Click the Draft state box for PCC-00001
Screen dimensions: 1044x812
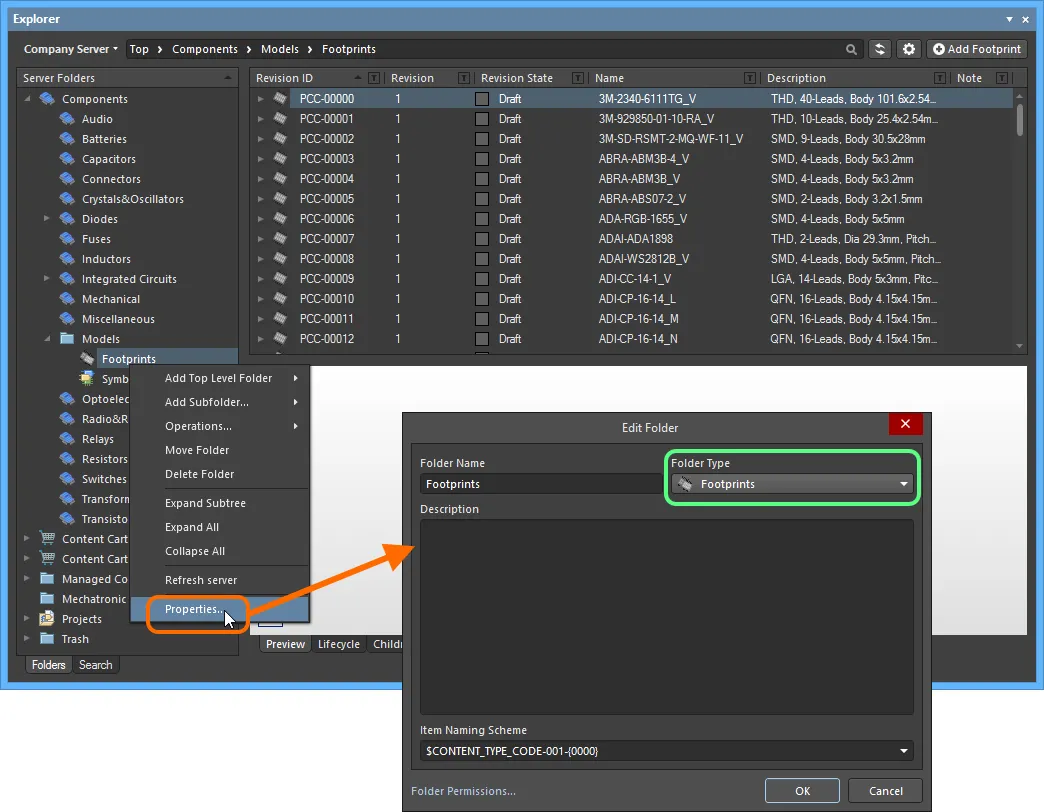click(481, 118)
